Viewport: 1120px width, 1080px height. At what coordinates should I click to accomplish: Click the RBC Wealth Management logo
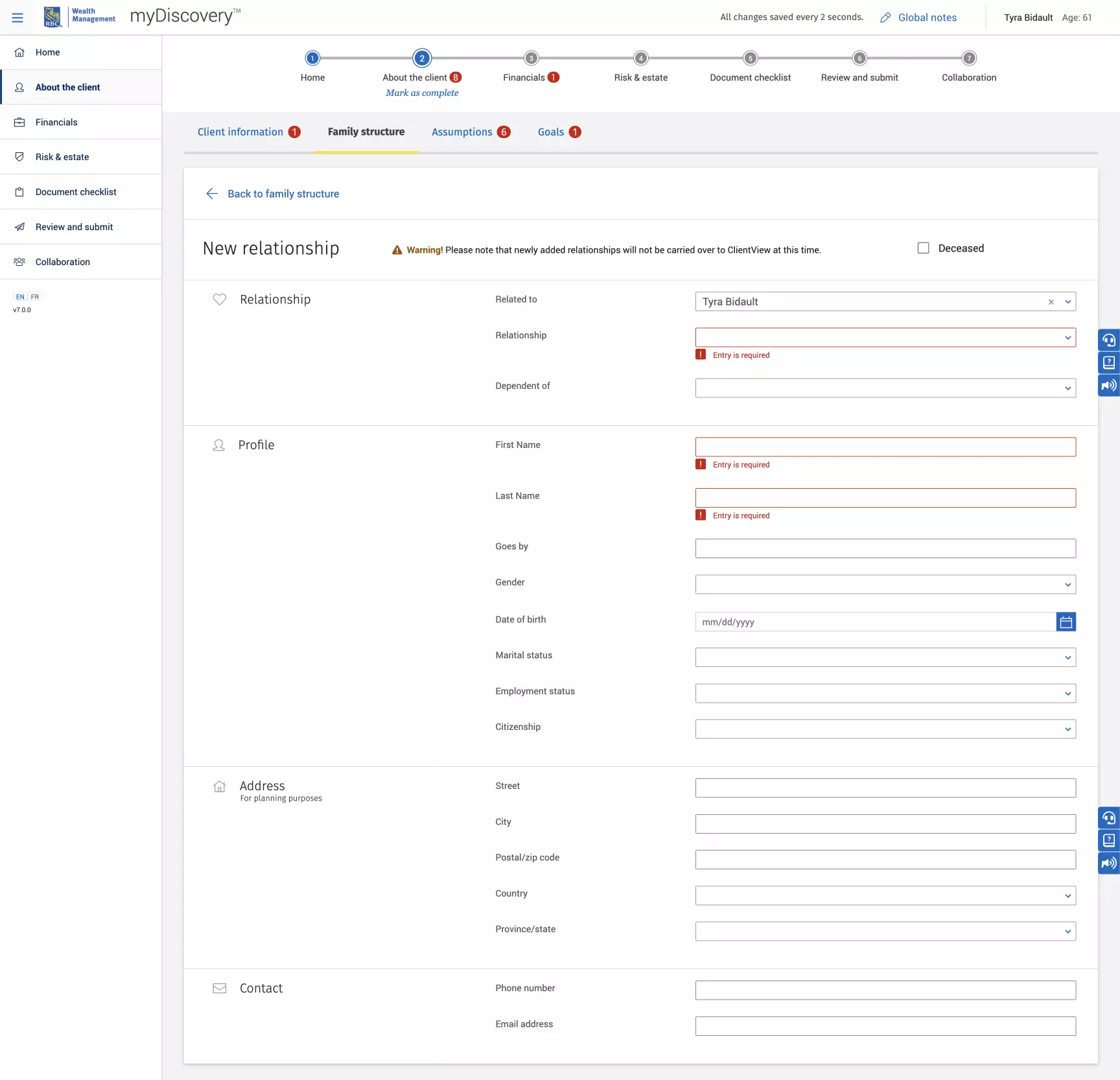pyautogui.click(x=80, y=17)
